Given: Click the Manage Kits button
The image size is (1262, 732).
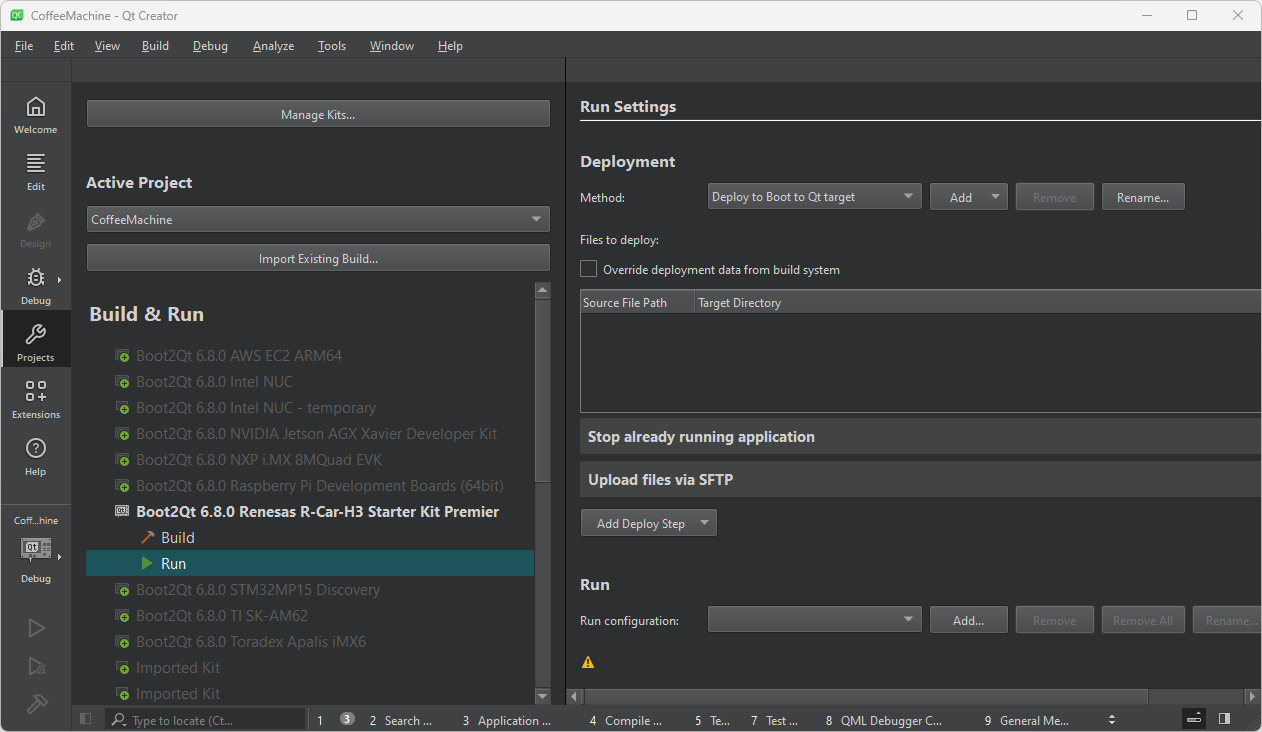Looking at the screenshot, I should (x=318, y=114).
